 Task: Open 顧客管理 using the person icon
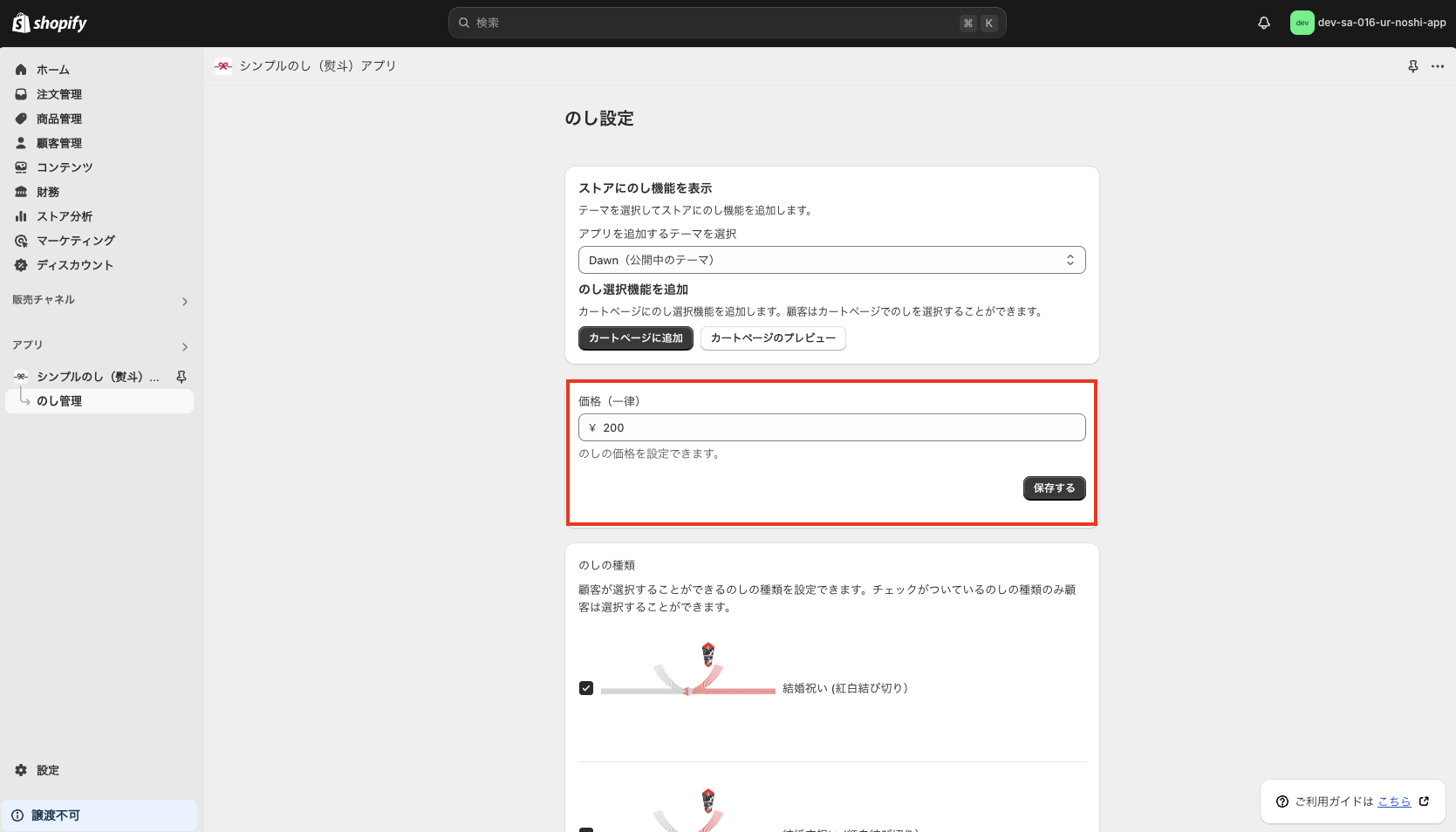pos(21,142)
